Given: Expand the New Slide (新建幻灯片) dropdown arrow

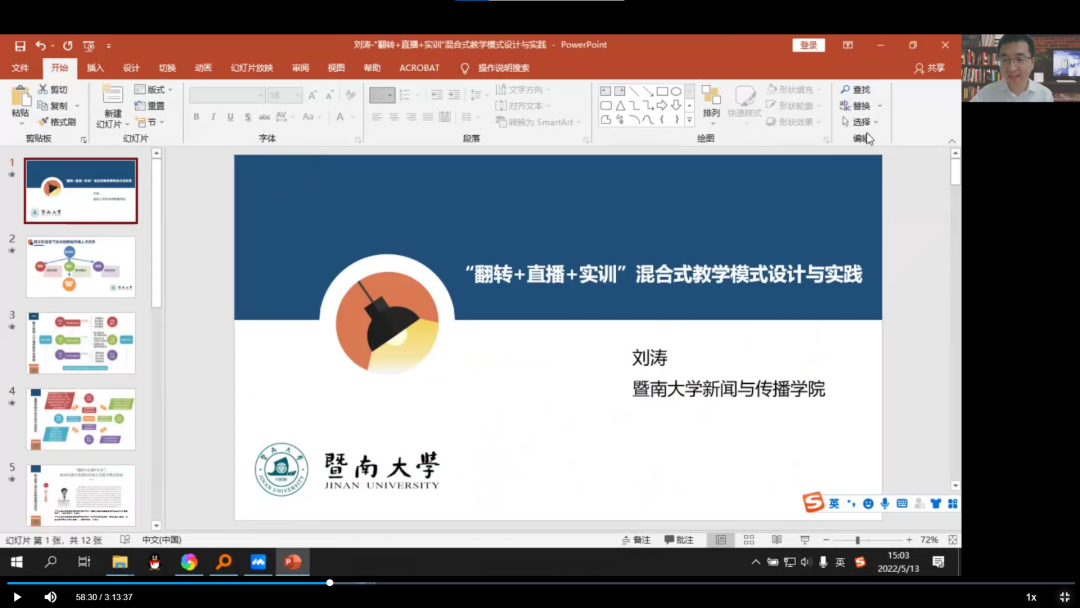Looking at the screenshot, I should pyautogui.click(x=109, y=125).
